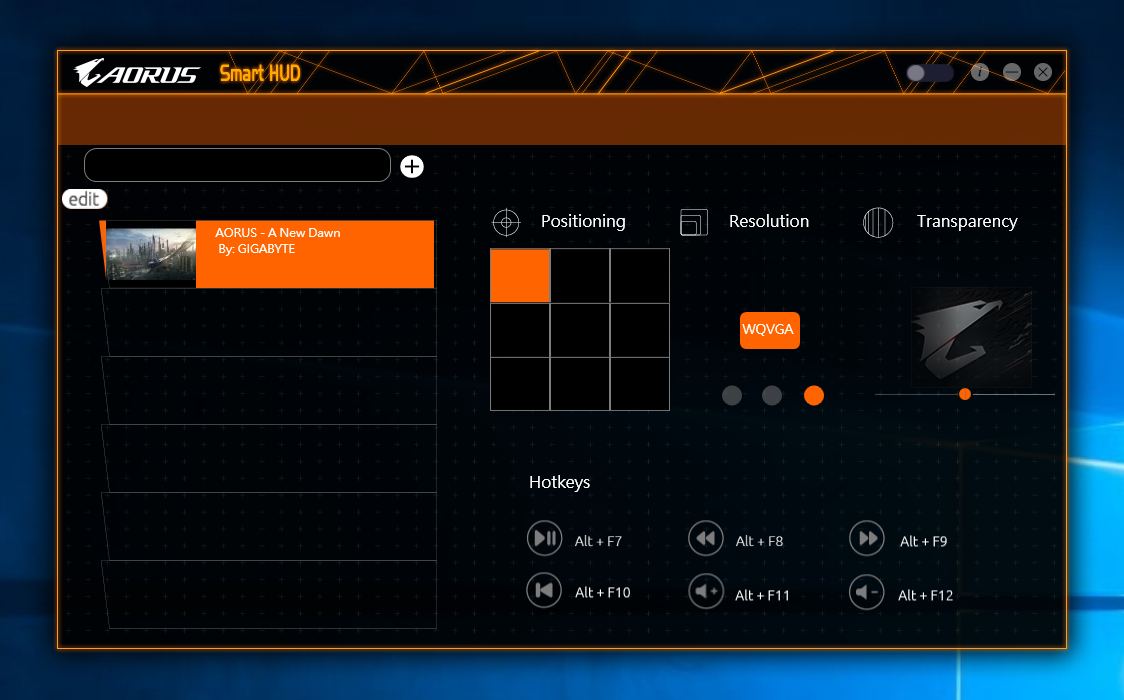This screenshot has width=1124, height=700.
Task: Toggle the Smart HUD power switch
Action: click(x=930, y=73)
